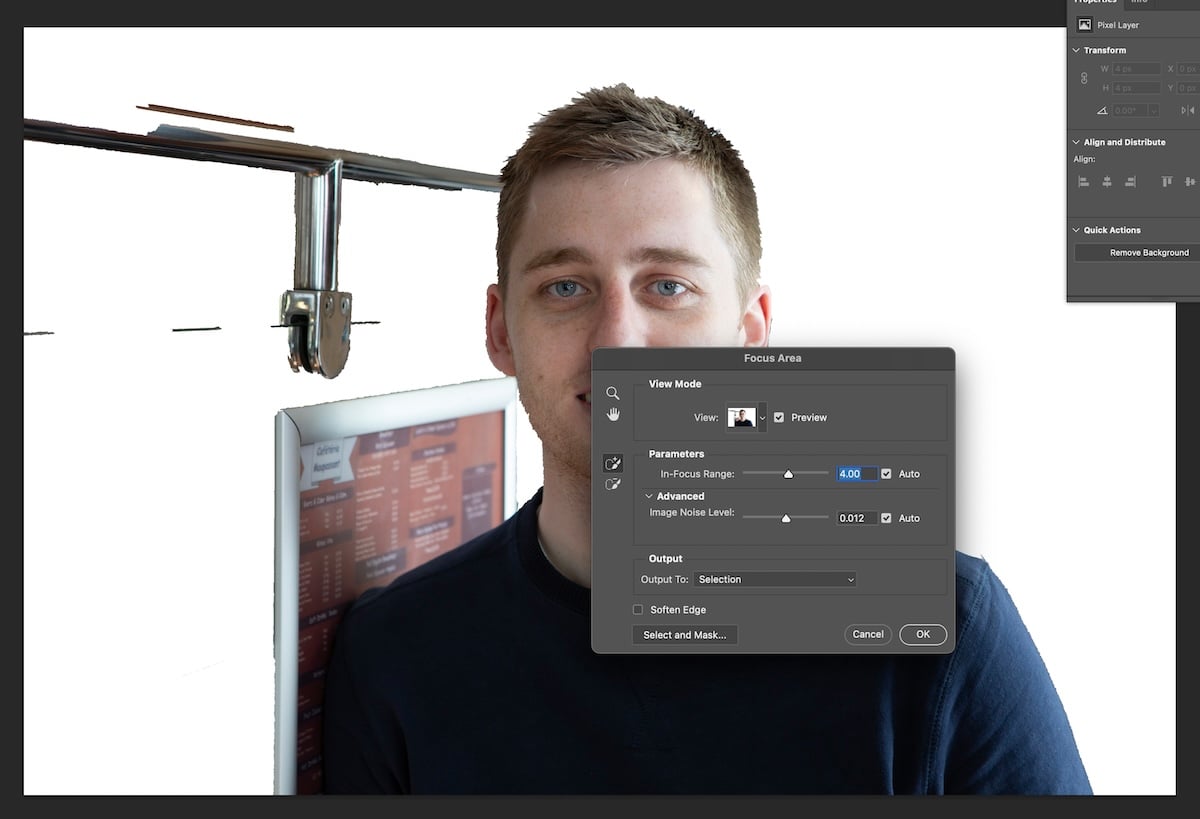Enable the Soften Edge checkbox
The height and width of the screenshot is (819, 1200).
pyautogui.click(x=637, y=610)
